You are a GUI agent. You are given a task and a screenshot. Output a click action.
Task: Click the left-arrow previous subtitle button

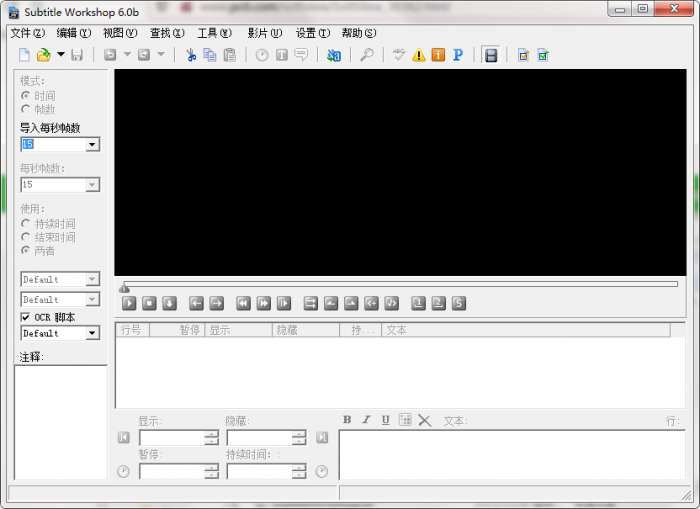196,304
